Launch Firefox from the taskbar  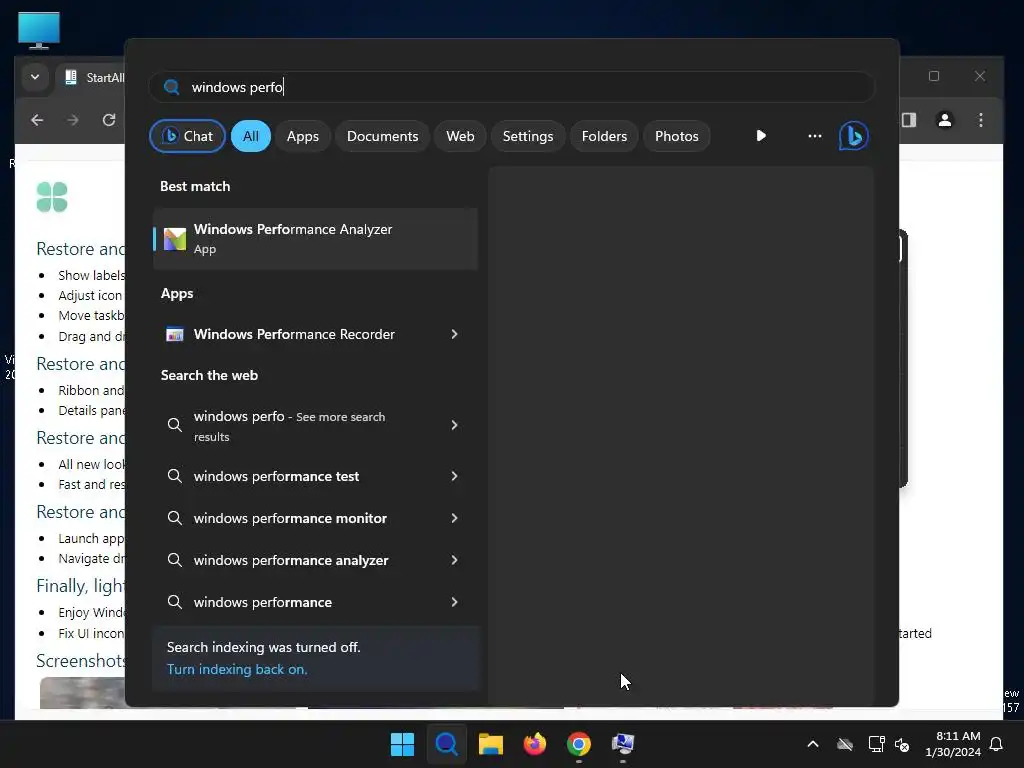tap(535, 744)
